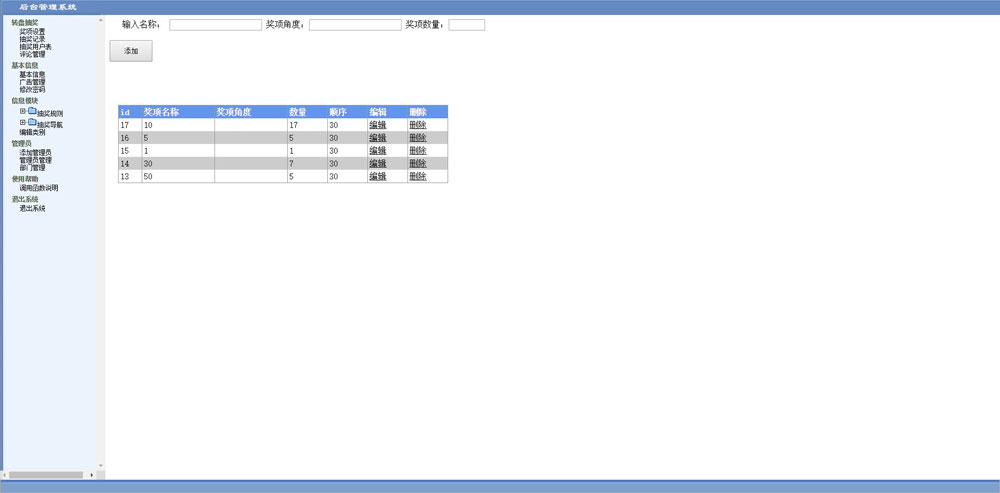The image size is (1000, 493).
Task: Click the 奖项角度 input box
Action: point(355,25)
